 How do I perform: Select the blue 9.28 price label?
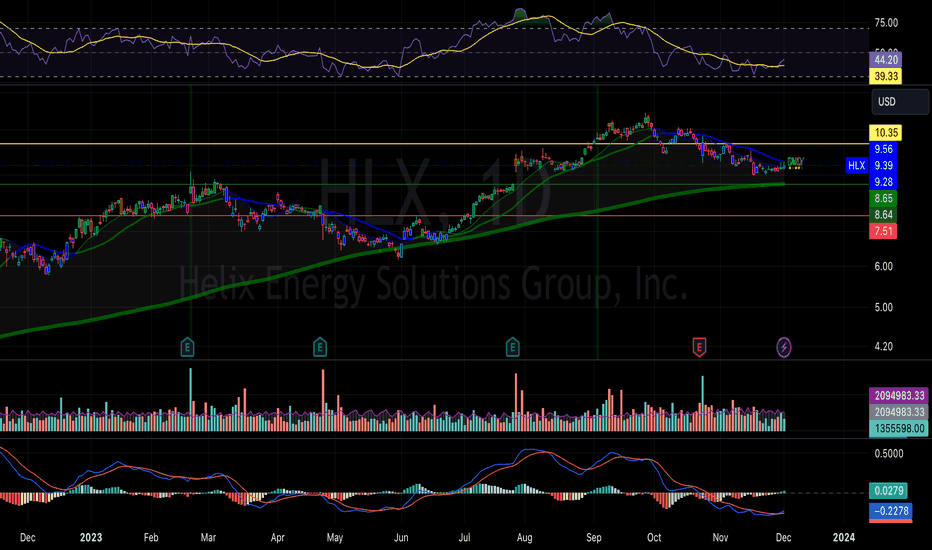(x=883, y=182)
